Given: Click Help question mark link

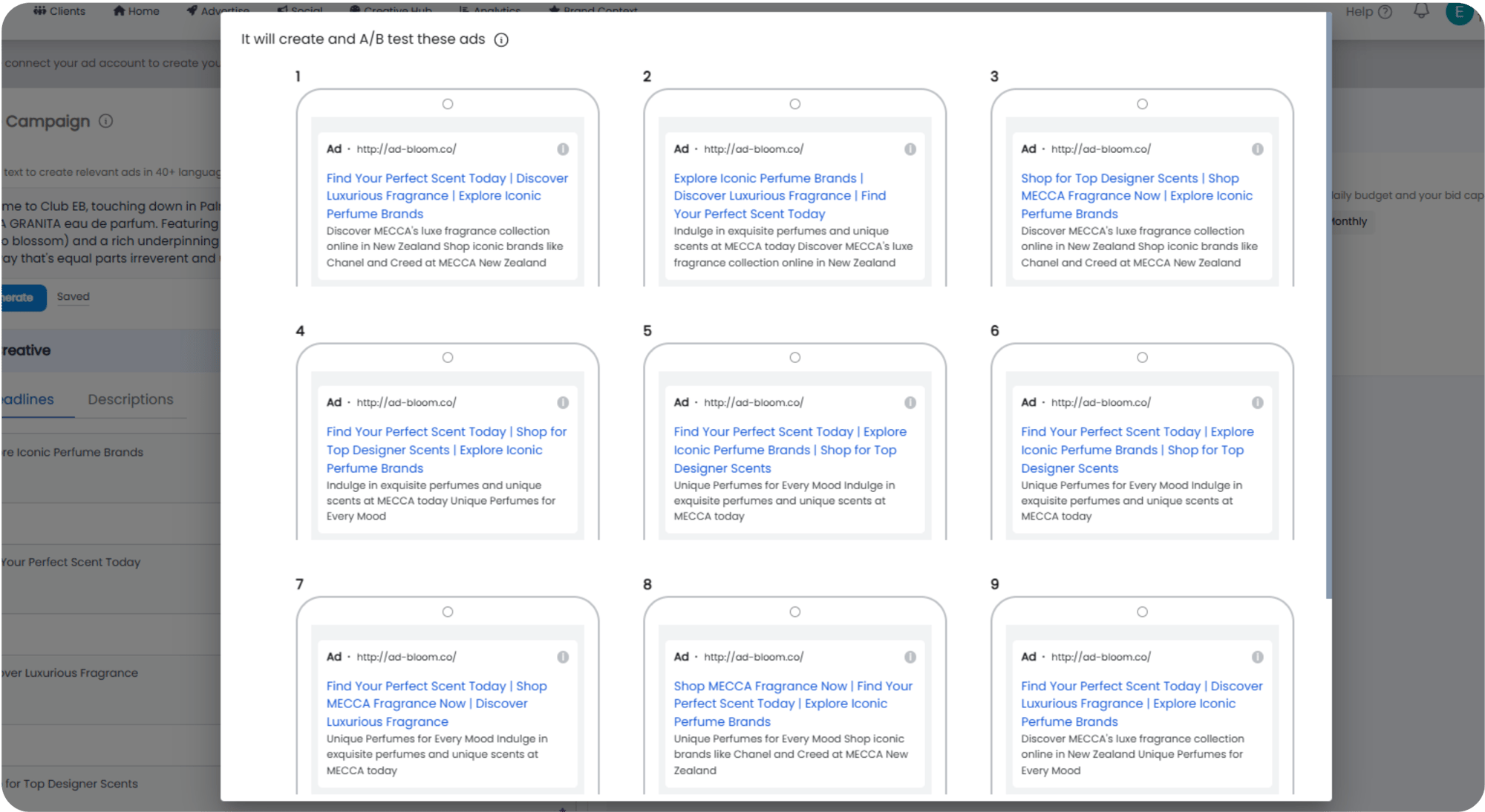Looking at the screenshot, I should click(1368, 11).
